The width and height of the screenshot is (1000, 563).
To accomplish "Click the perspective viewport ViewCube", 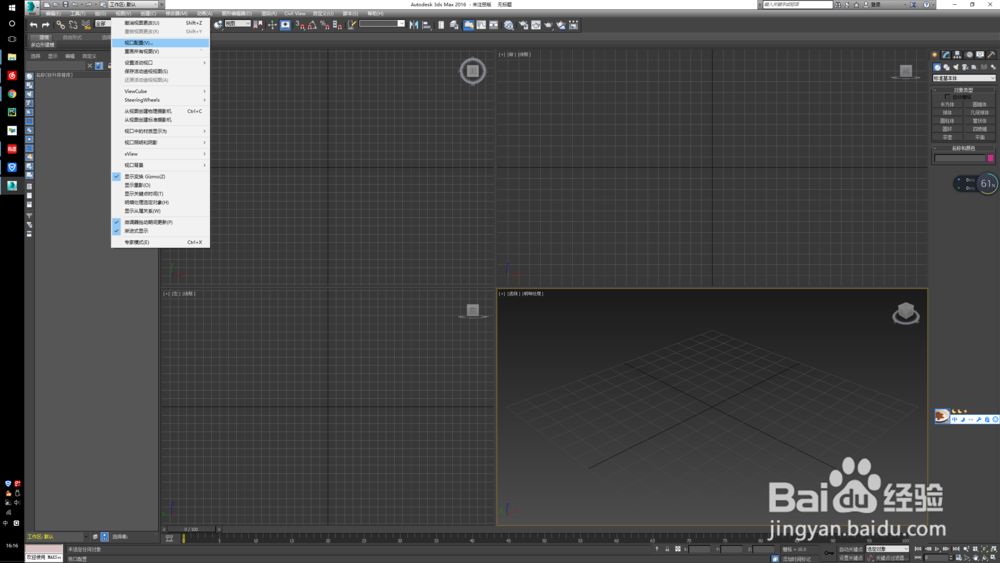I will [906, 313].
